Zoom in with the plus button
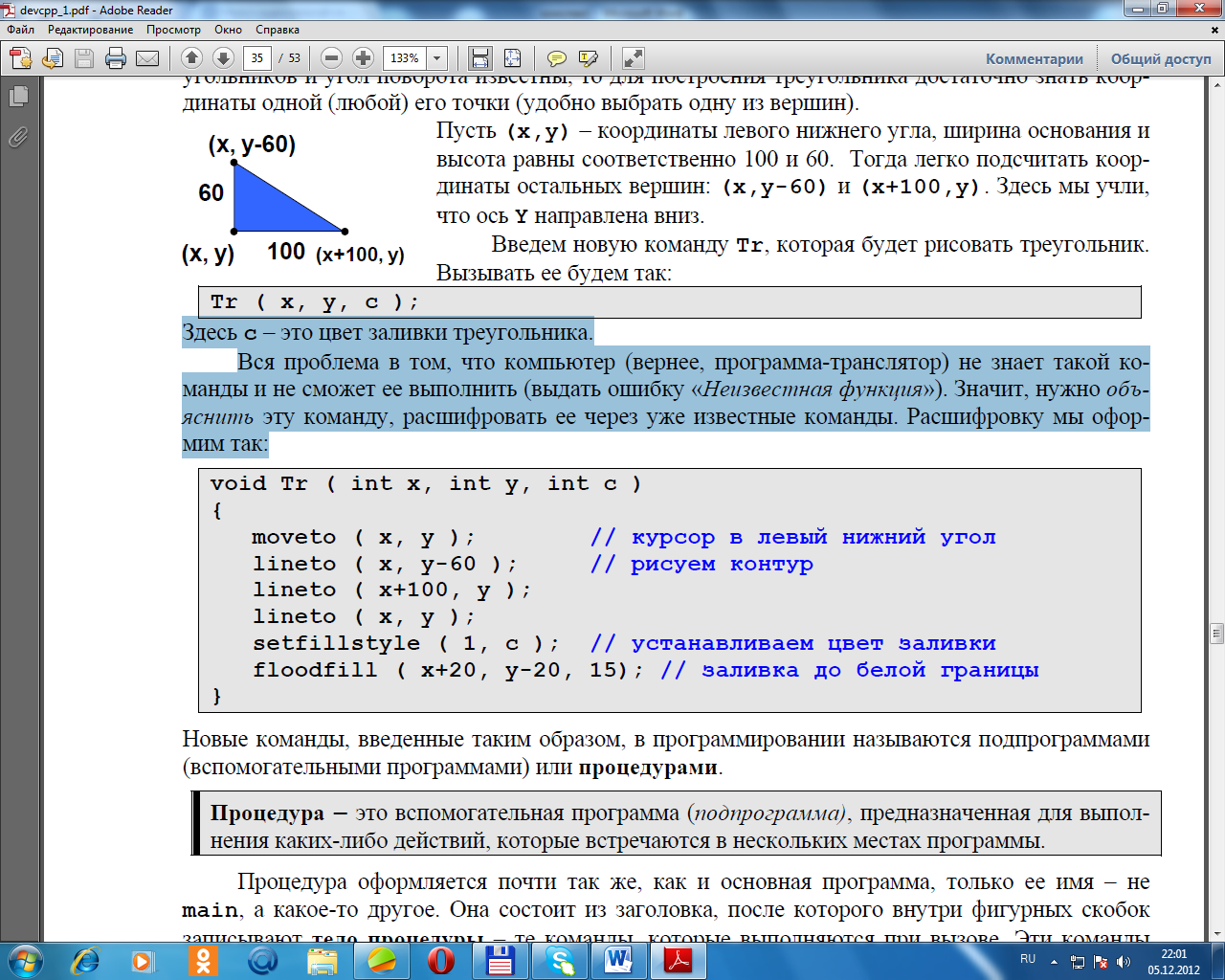This screenshot has height=980, width=1225. pos(363,58)
